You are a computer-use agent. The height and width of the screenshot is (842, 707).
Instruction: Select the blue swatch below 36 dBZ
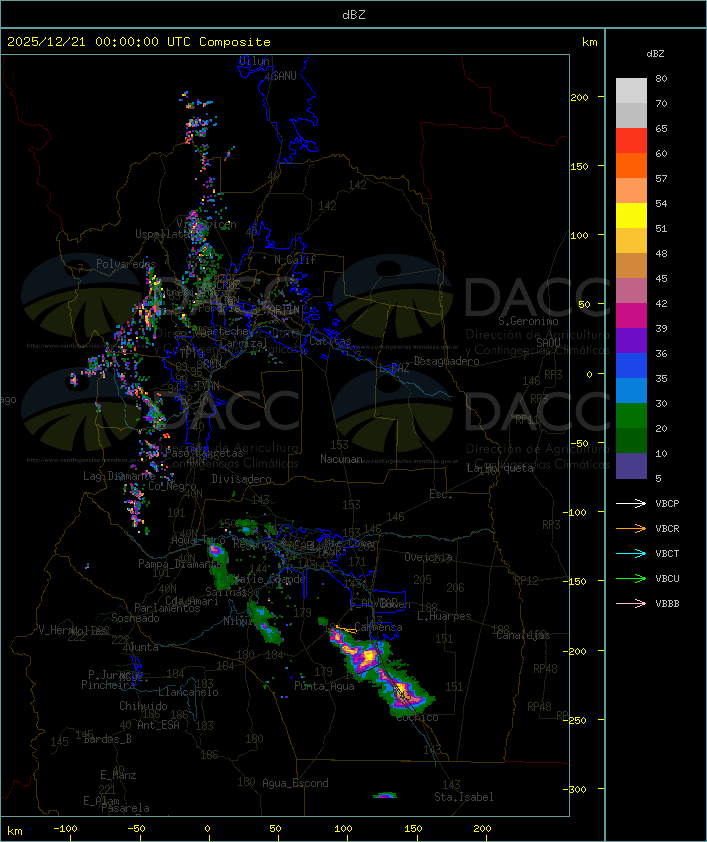pyautogui.click(x=631, y=365)
